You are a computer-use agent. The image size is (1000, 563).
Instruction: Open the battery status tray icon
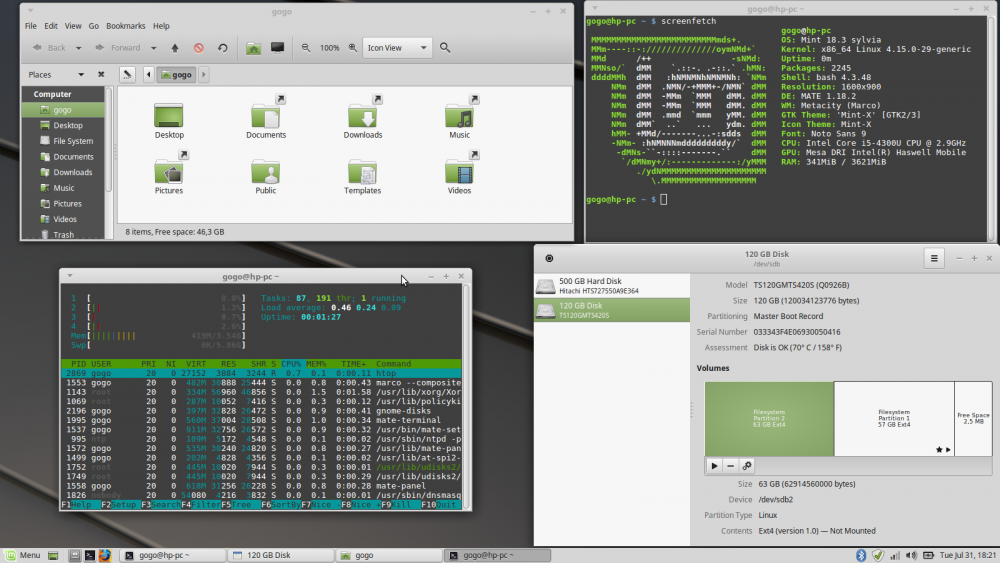(929, 555)
